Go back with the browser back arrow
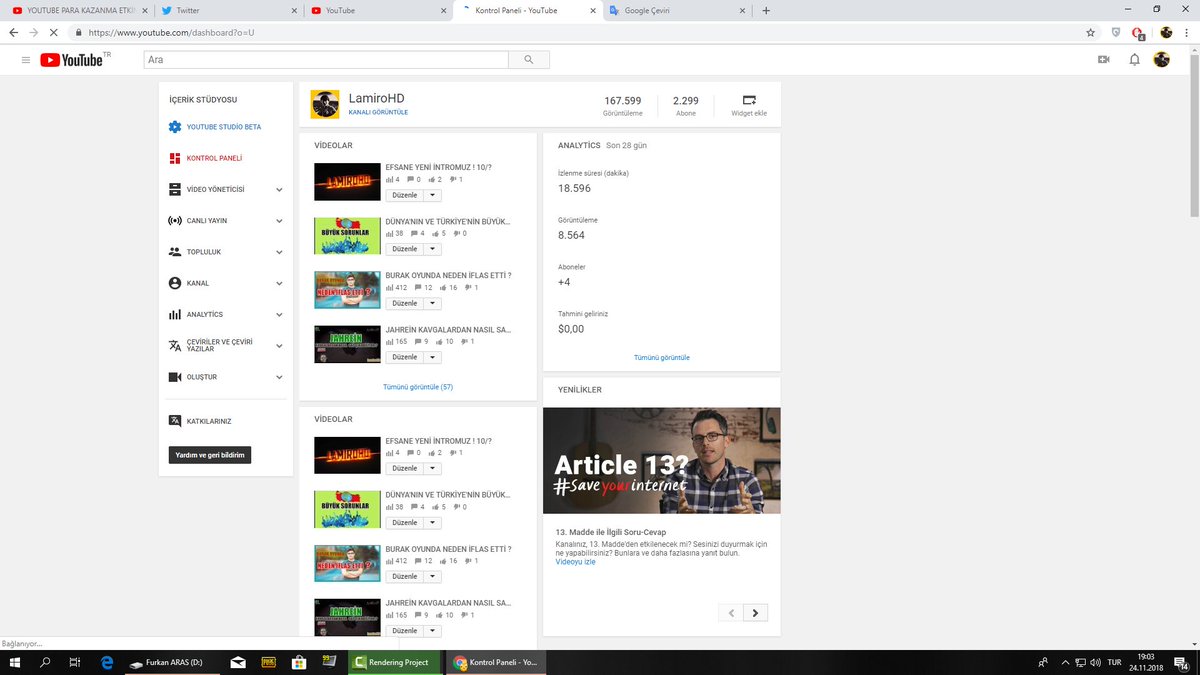The image size is (1200, 675). point(13,32)
